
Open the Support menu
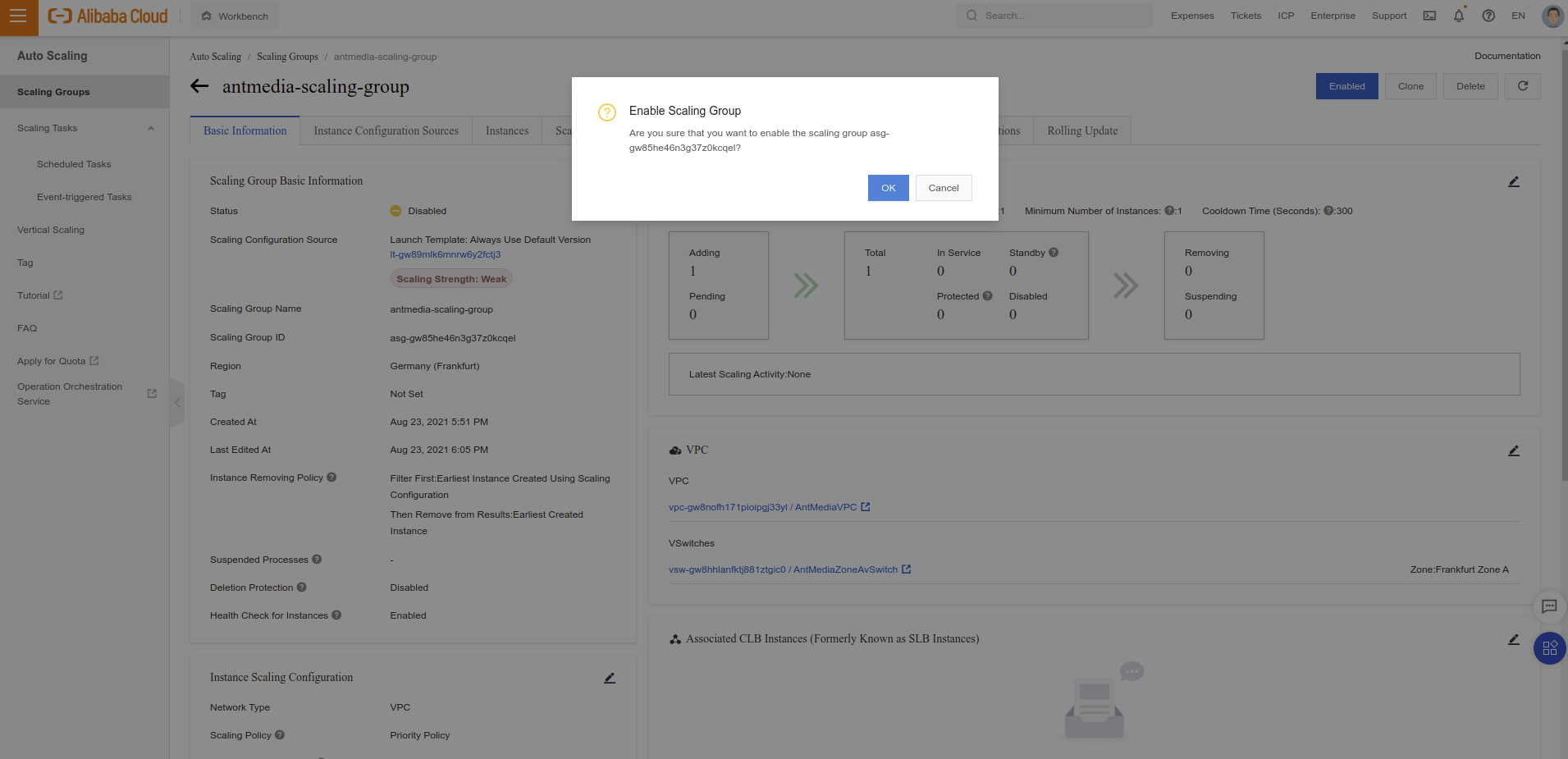tap(1389, 16)
